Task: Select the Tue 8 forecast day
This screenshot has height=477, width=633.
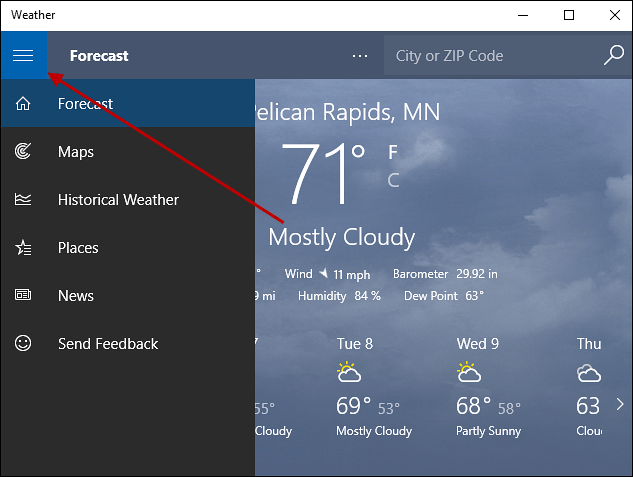Action: pyautogui.click(x=374, y=389)
